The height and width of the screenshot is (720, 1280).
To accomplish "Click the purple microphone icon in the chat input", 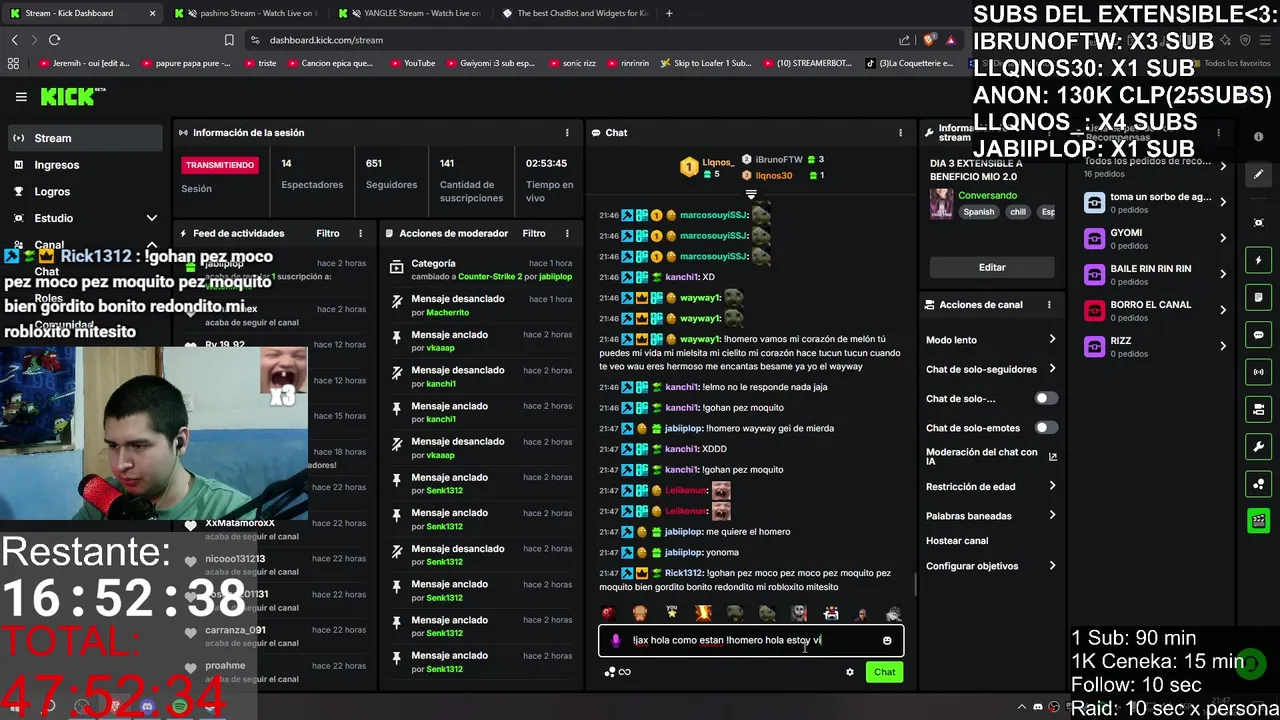I will [616, 641].
